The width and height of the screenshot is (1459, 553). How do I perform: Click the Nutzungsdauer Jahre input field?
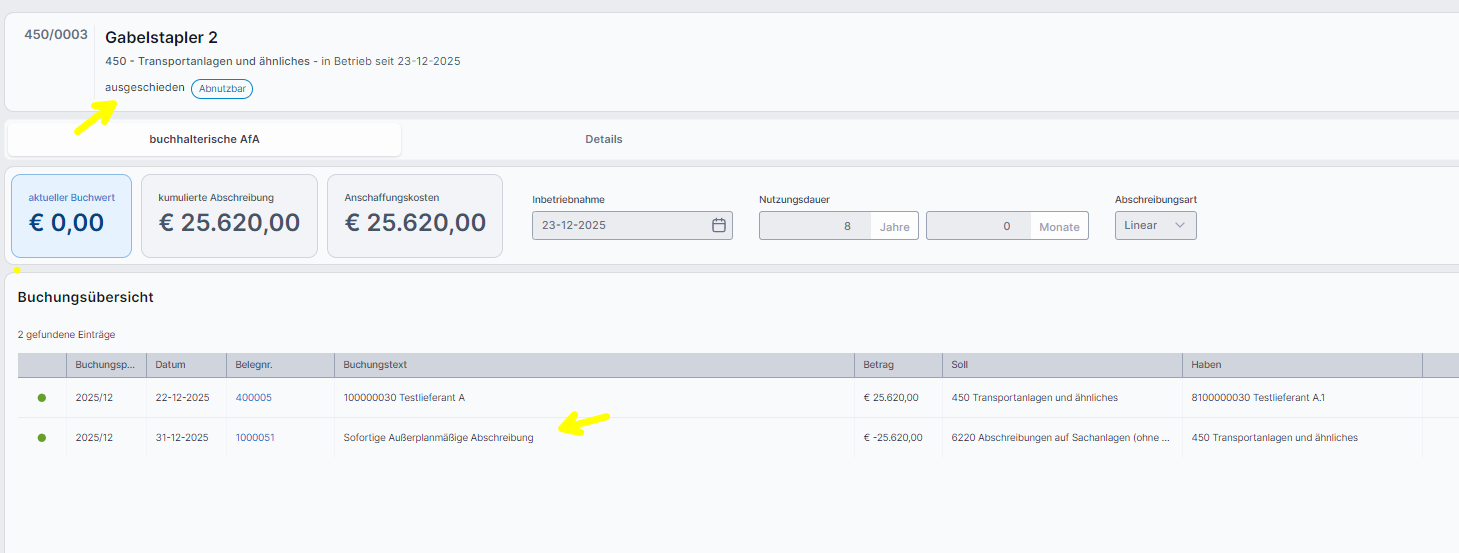click(814, 226)
